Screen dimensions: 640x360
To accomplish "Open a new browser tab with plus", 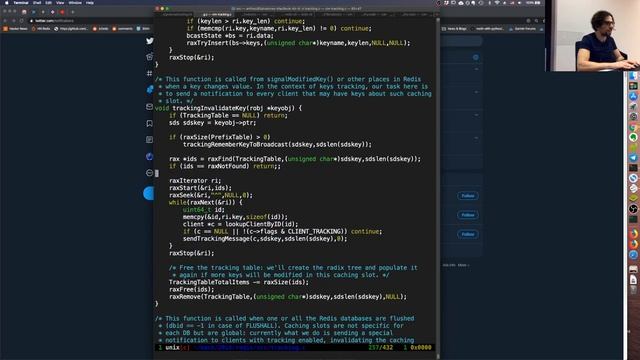I will (x=73, y=12).
